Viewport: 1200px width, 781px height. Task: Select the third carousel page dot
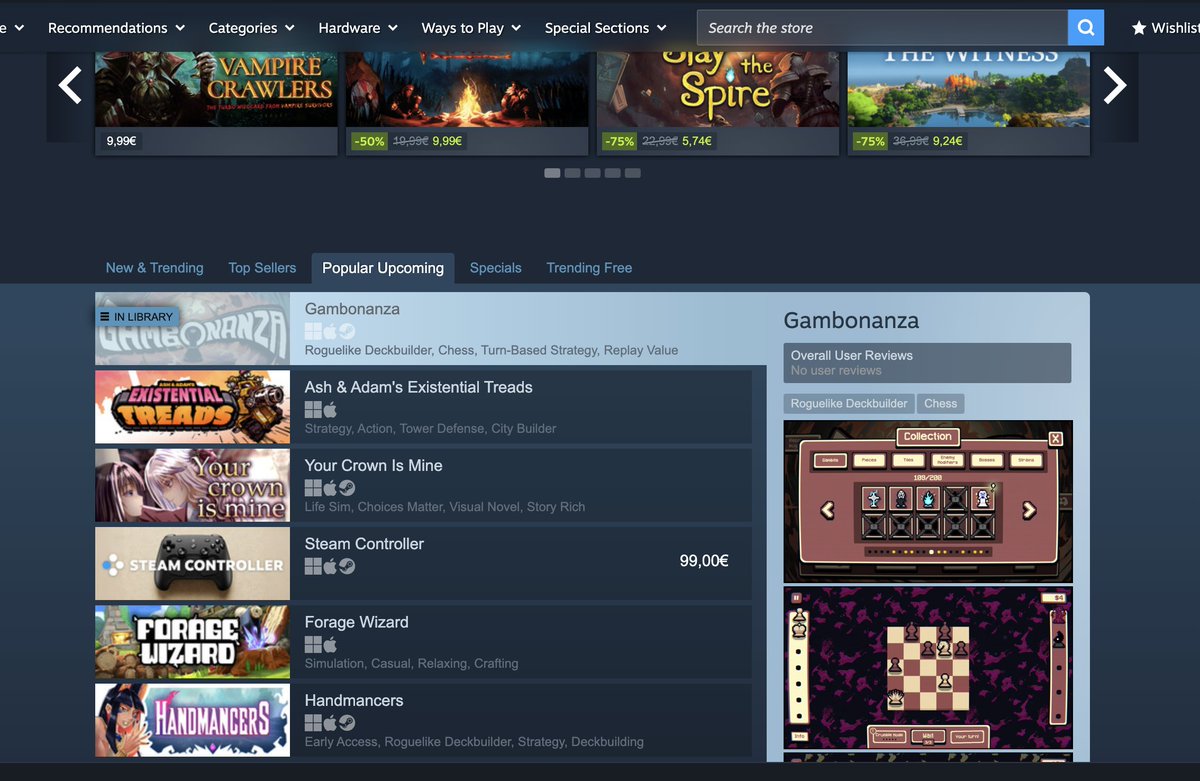[592, 173]
